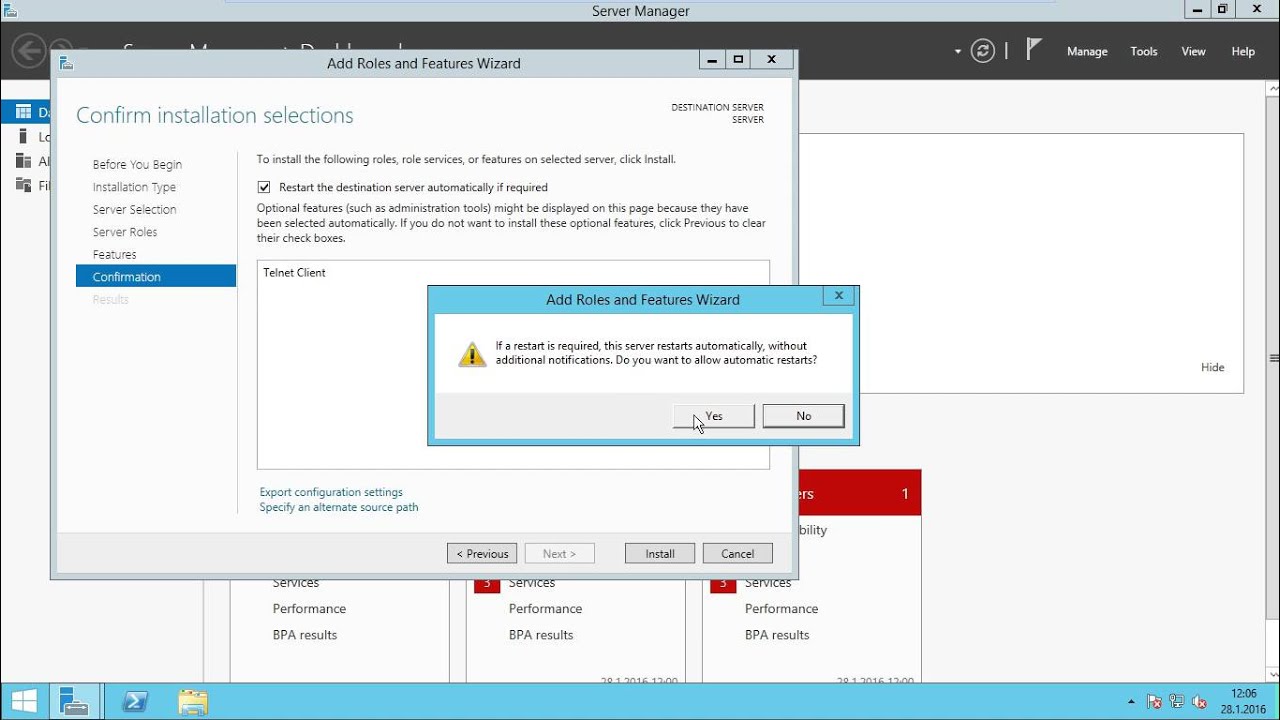
Task: Click the Action Center flag tray icon
Action: click(x=1155, y=702)
